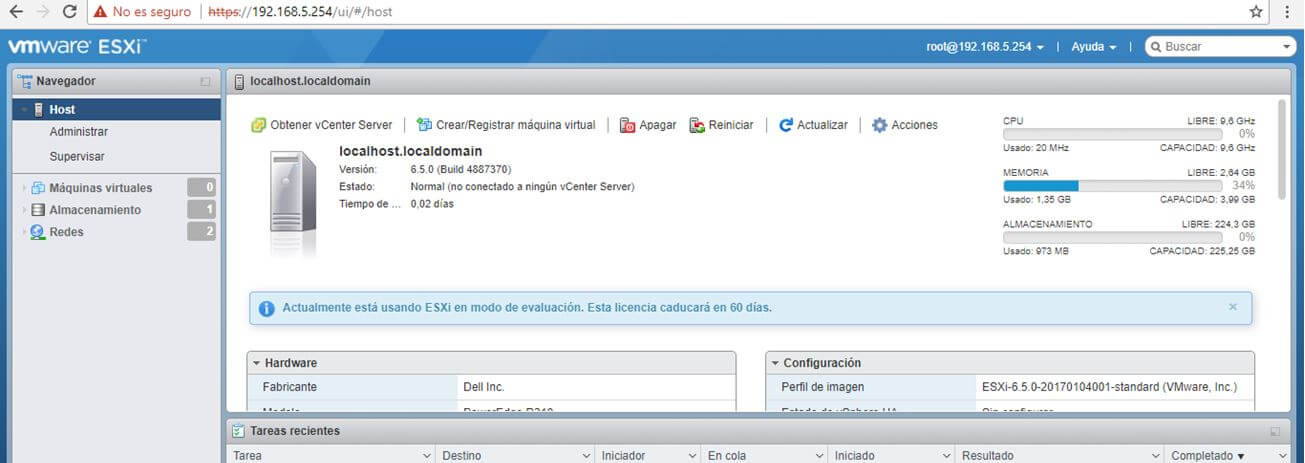Open browser three-dot menu

[1288, 12]
